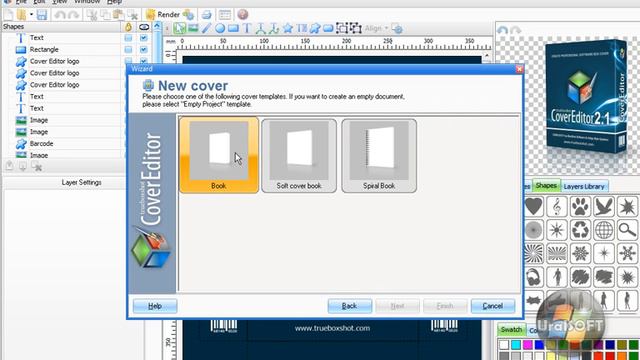Choose the Soft cover book template

point(299,156)
